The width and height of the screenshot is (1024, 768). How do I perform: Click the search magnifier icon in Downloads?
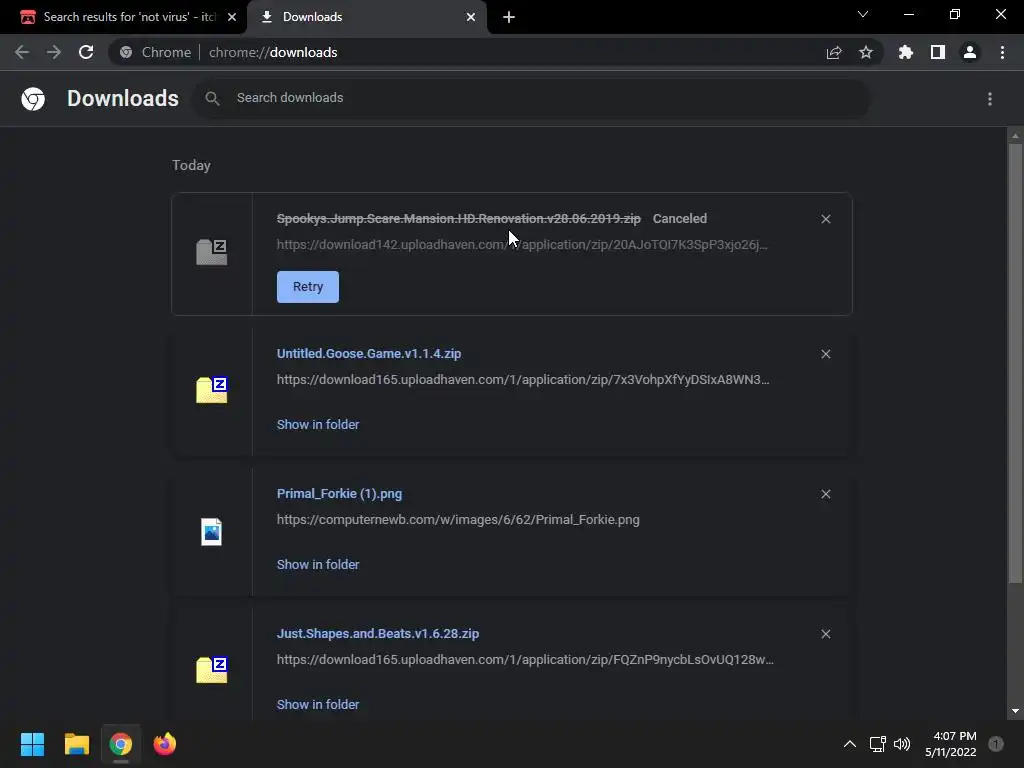click(212, 98)
